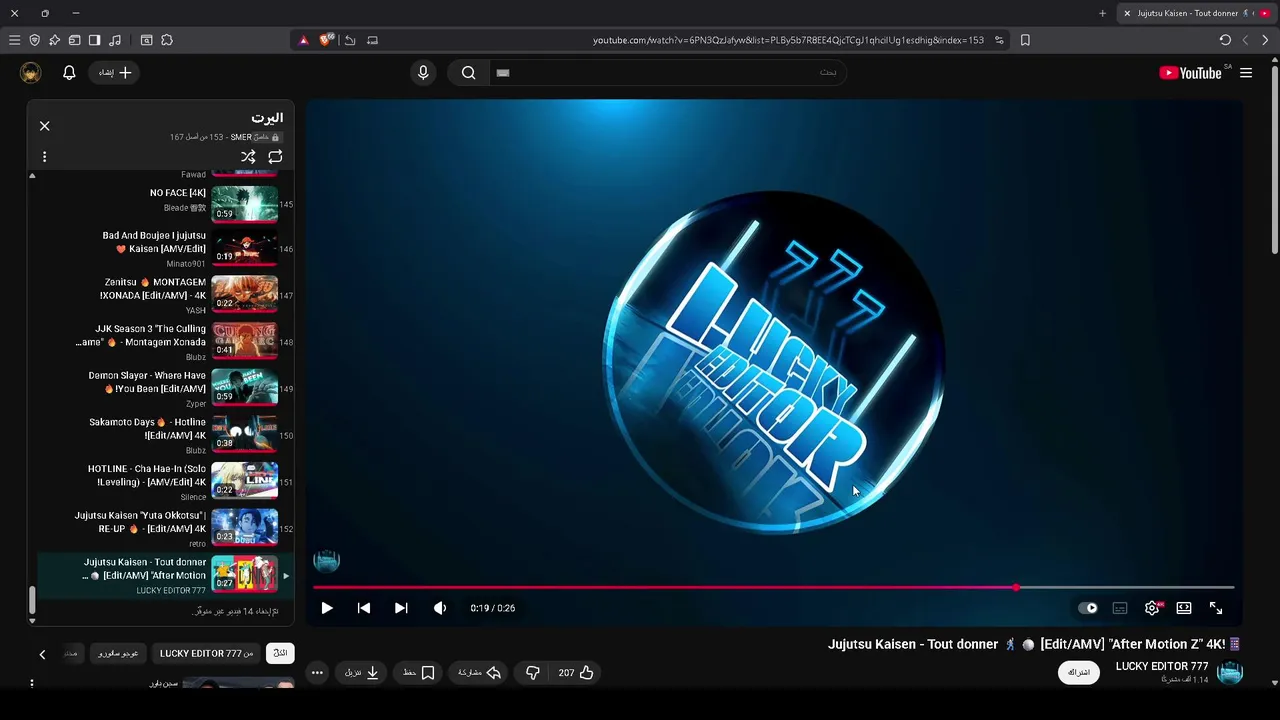Toggle the browser sidebar panel icon
Viewport: 1280px width, 720px height.
(x=94, y=40)
